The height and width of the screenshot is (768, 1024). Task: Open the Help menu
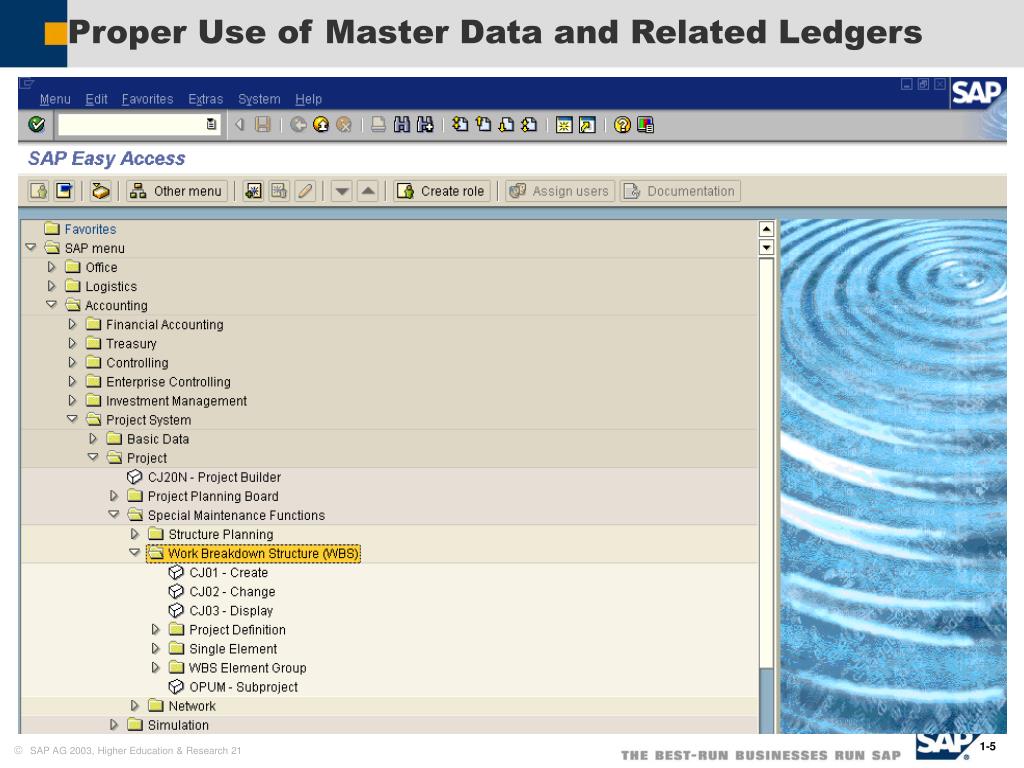pyautogui.click(x=308, y=99)
